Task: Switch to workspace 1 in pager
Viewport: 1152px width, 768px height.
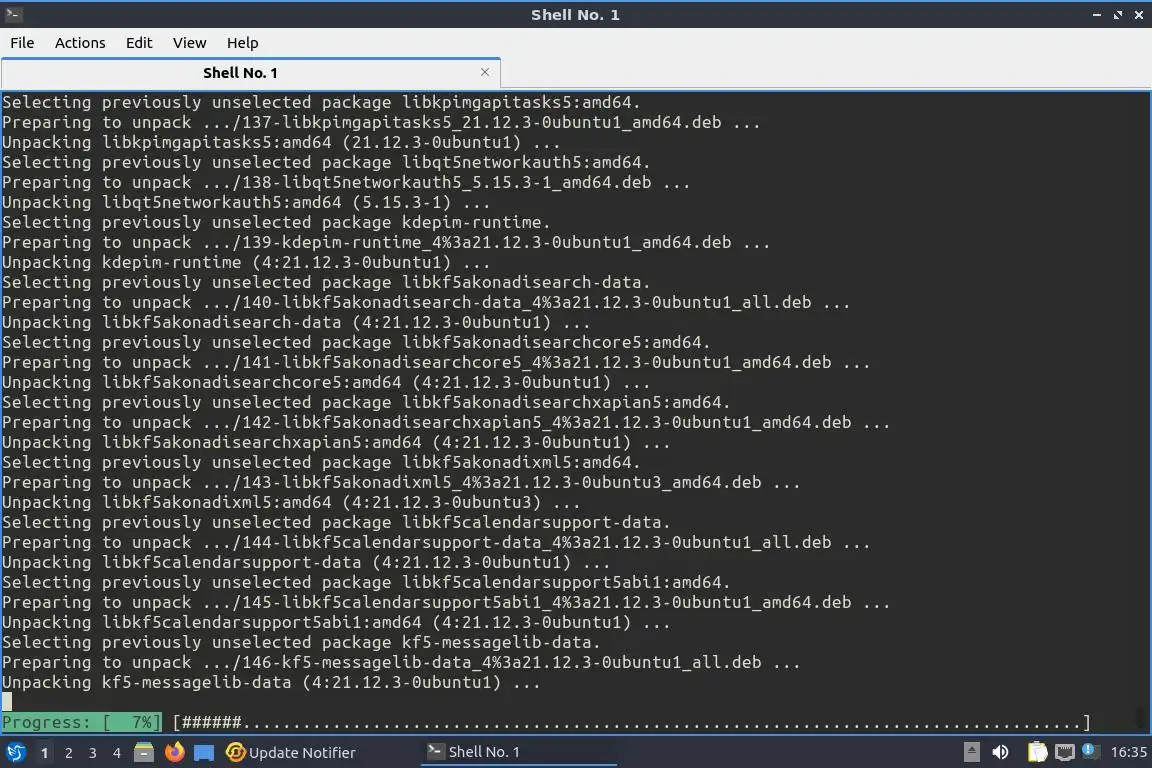Action: click(x=45, y=753)
